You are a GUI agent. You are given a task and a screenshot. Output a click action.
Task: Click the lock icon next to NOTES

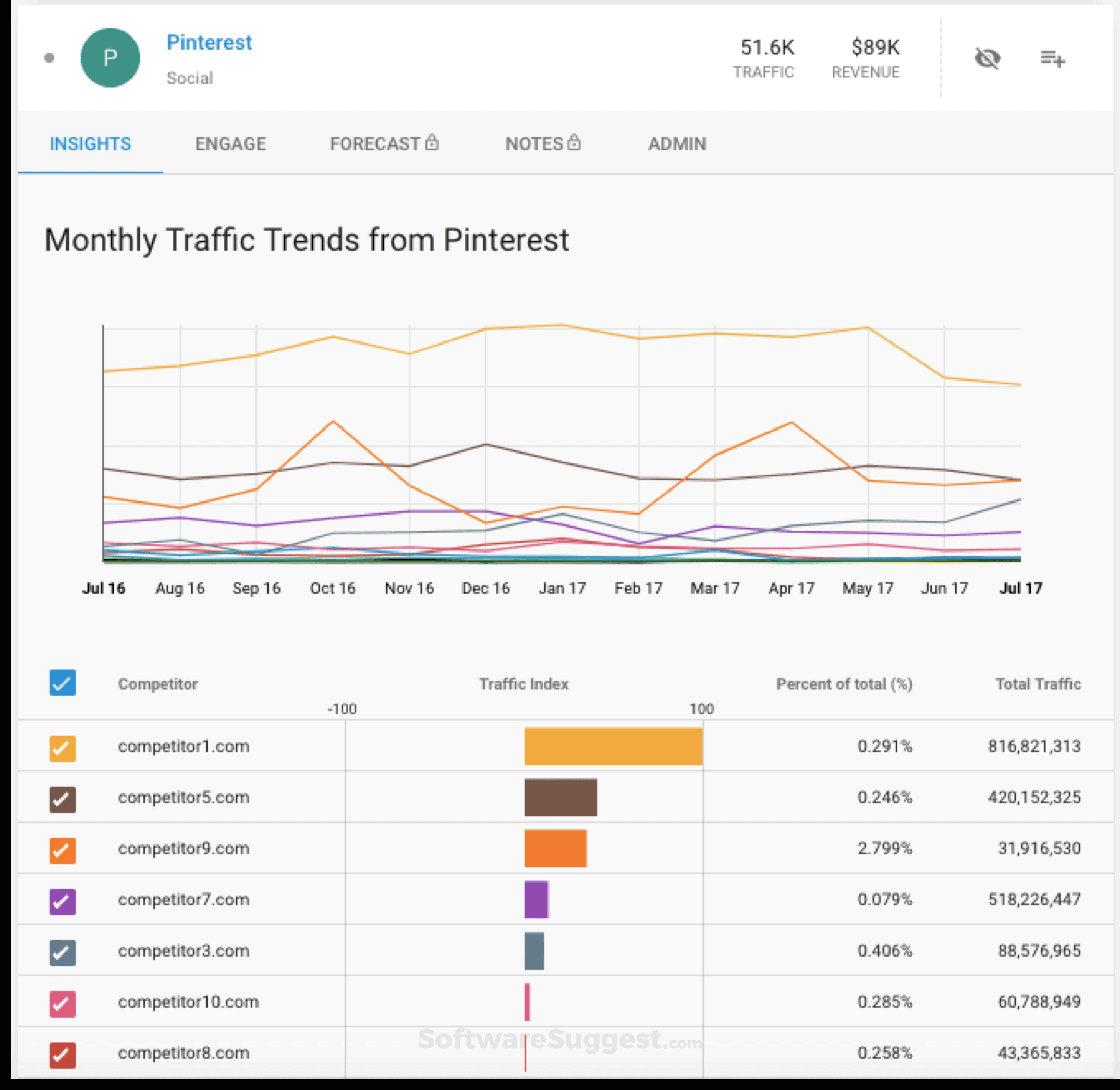coord(574,142)
